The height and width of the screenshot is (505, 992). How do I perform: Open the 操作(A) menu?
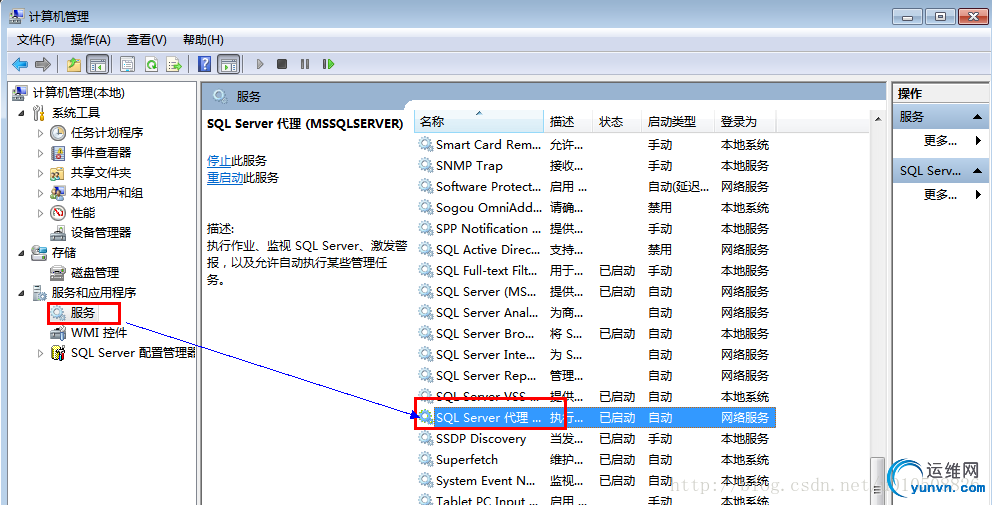pyautogui.click(x=90, y=40)
